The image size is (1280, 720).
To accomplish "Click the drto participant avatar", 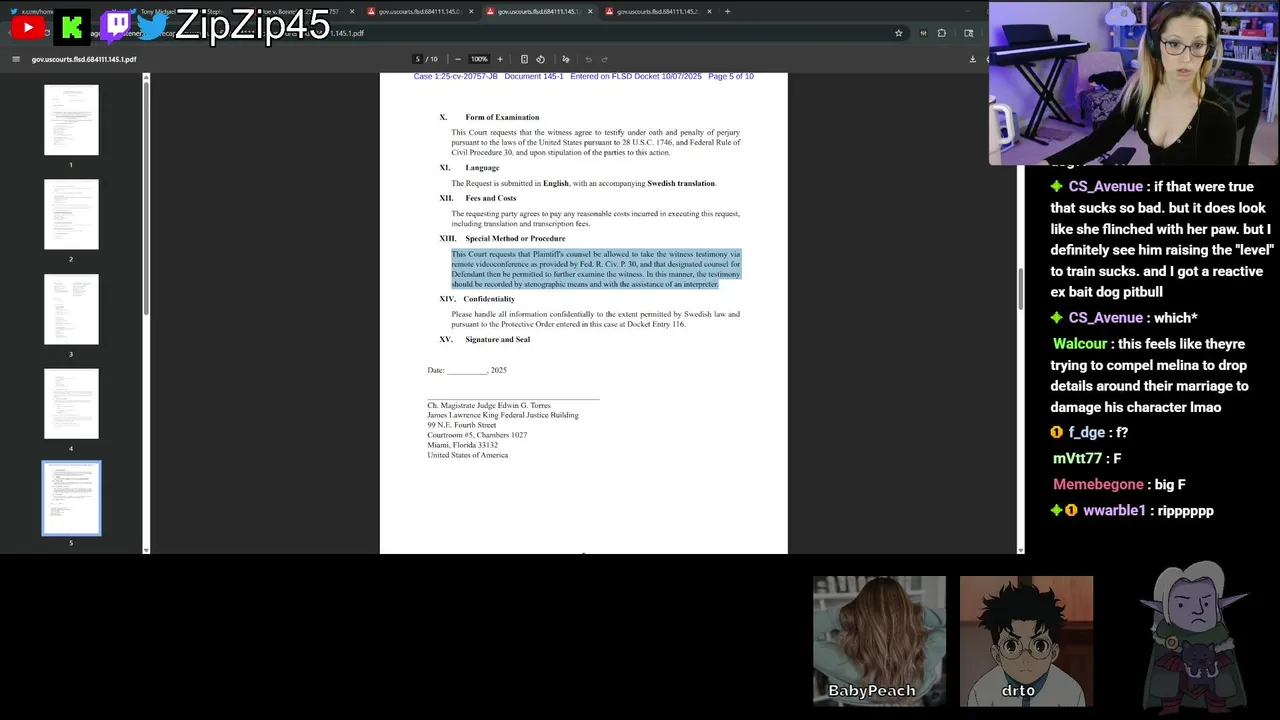I will tap(1026, 640).
